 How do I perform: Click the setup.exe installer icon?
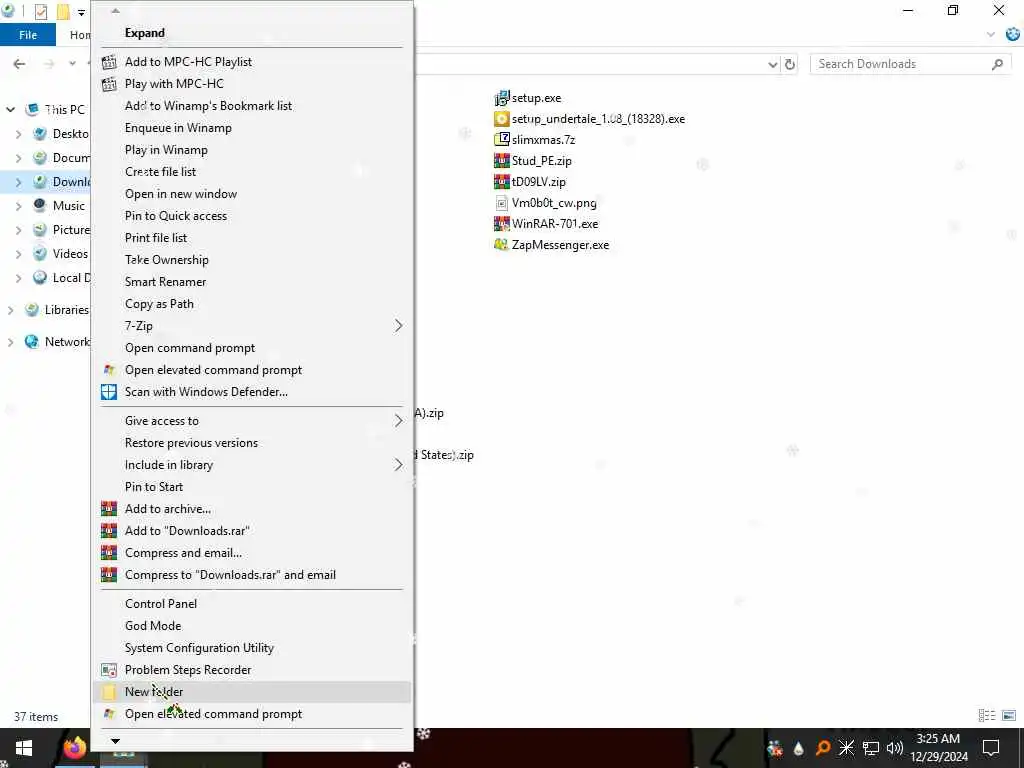pyautogui.click(x=502, y=98)
